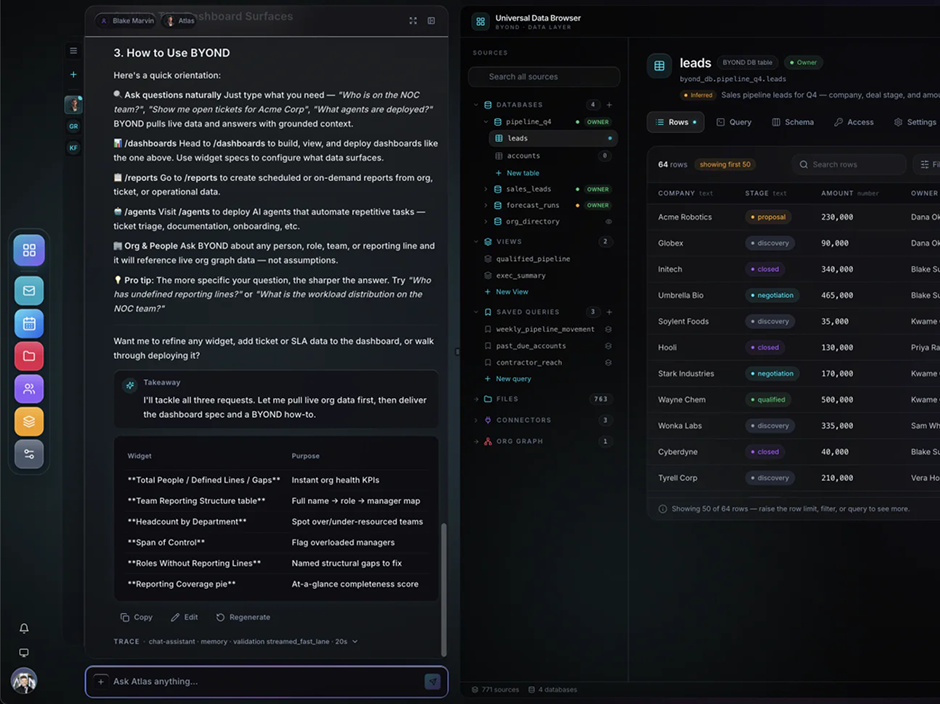Click the Acme Robotics company cell

coord(685,217)
